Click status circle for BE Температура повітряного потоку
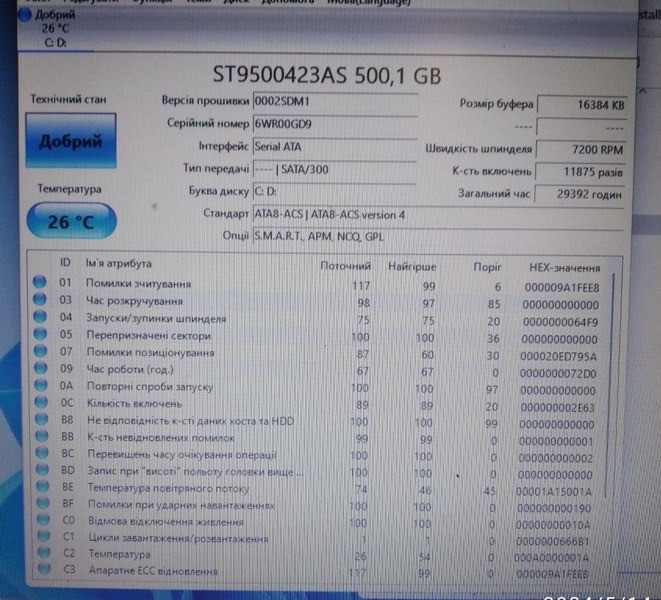 (x=43, y=486)
